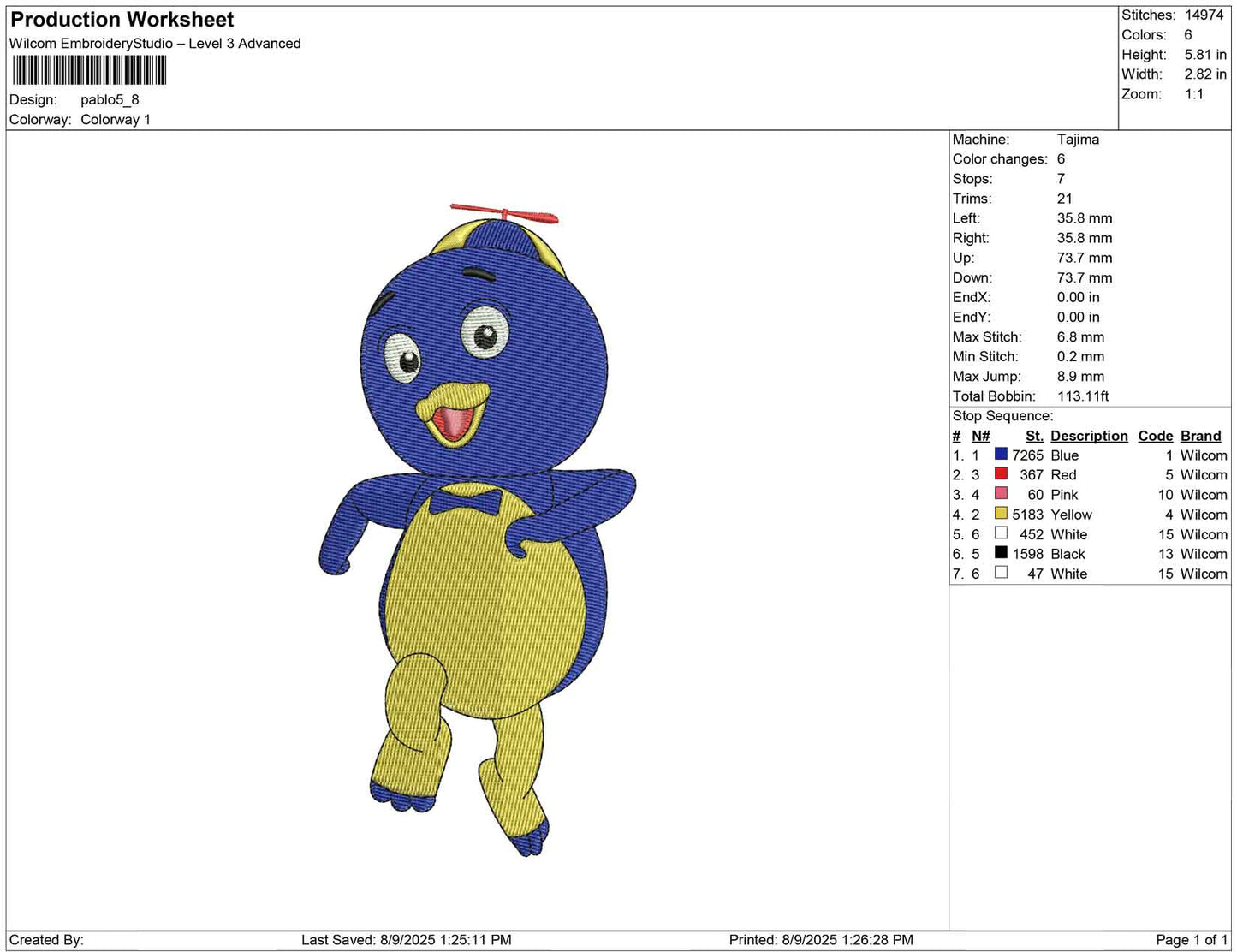Screen dimensions: 1237x952
Task: Click the Max Jump value '8.9 mm'
Action: click(x=1080, y=377)
